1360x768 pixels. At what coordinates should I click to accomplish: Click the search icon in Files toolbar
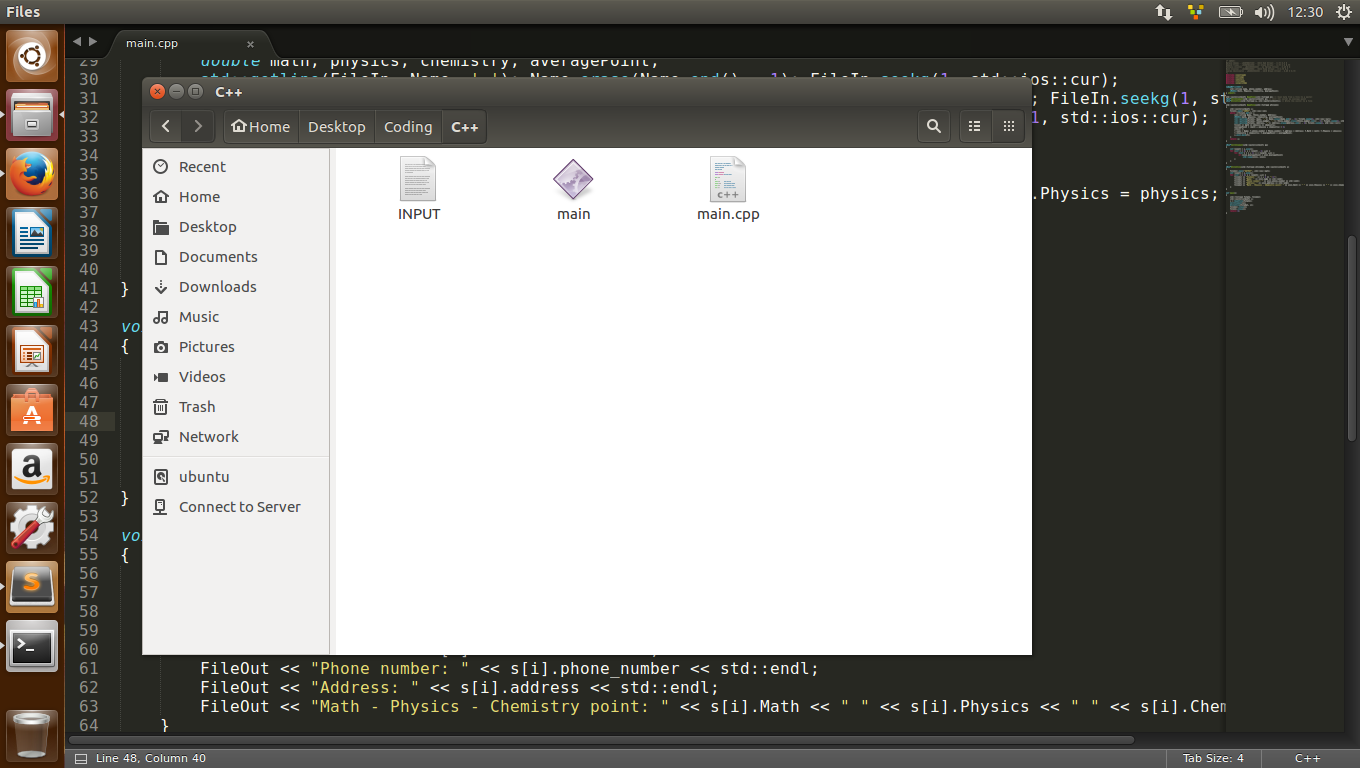click(x=933, y=127)
